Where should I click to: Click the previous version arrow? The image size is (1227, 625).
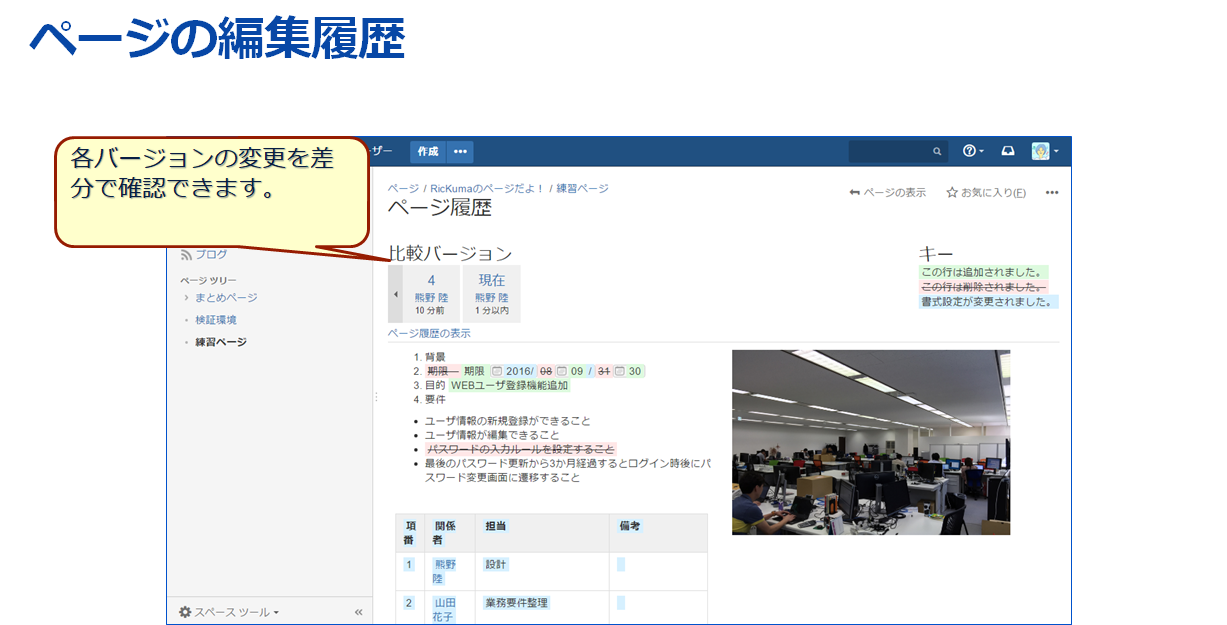click(395, 294)
